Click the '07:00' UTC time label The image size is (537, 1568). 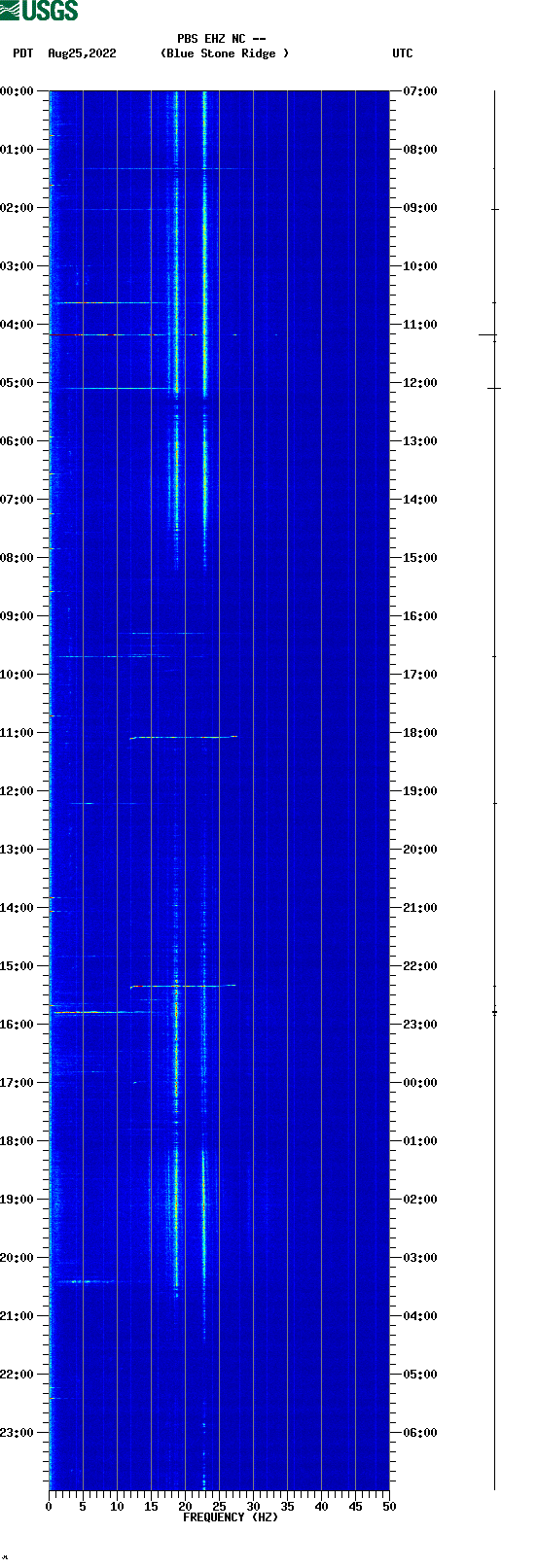[x=420, y=91]
